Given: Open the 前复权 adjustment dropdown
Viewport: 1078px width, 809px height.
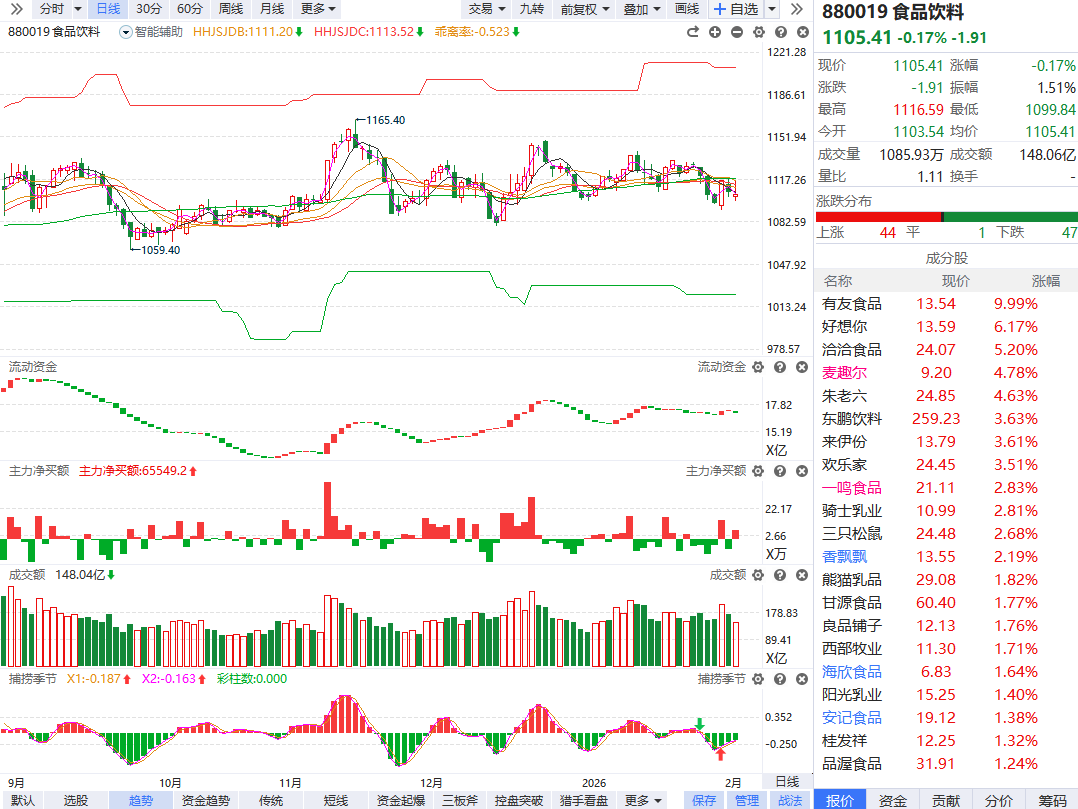Looking at the screenshot, I should (584, 9).
